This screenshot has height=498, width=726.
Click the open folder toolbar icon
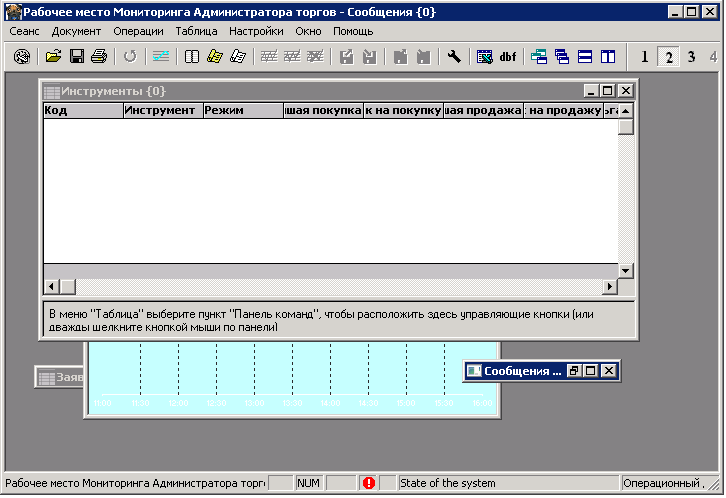point(54,56)
